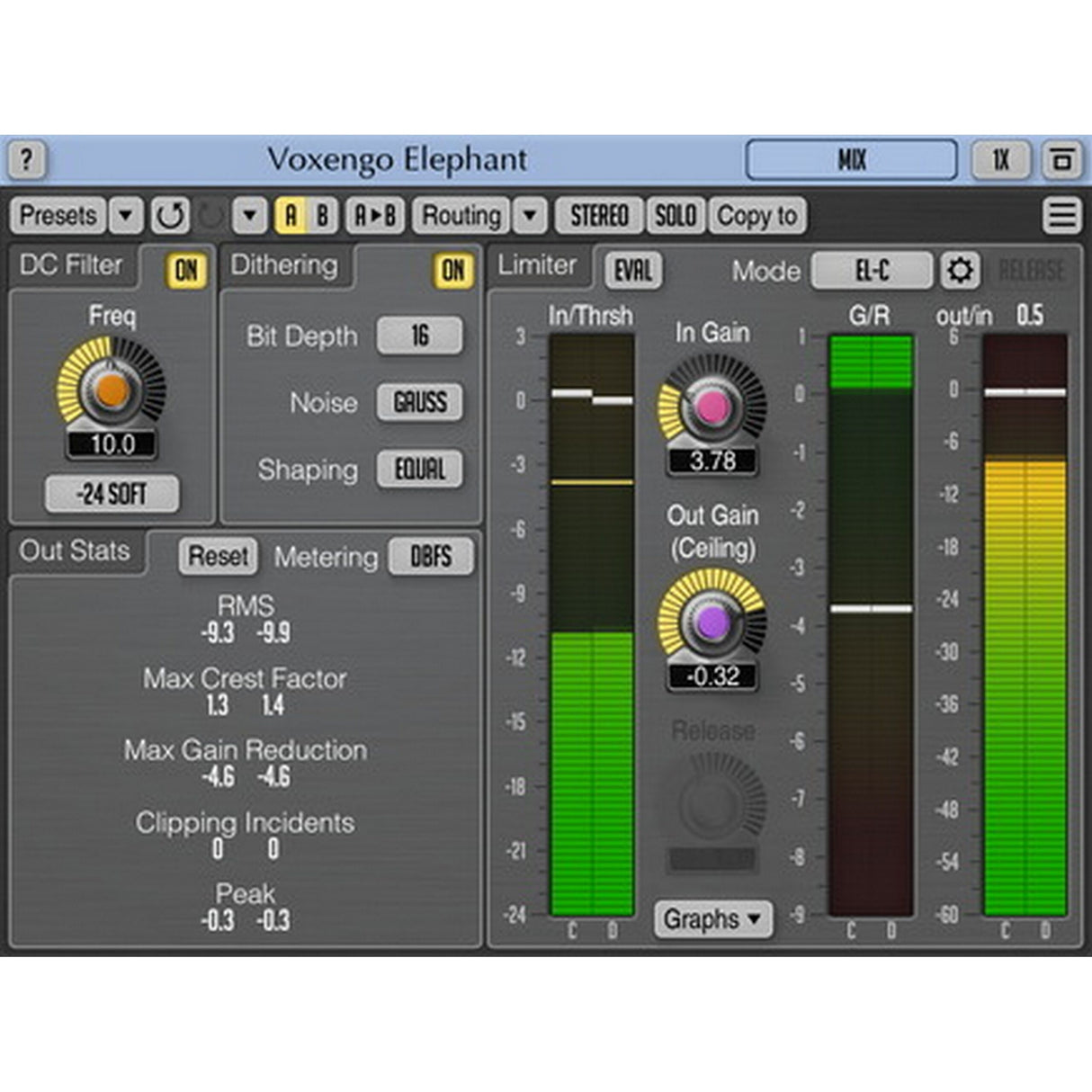Switch to the B comparison slot
Viewport: 1092px width, 1092px height.
tap(320, 215)
